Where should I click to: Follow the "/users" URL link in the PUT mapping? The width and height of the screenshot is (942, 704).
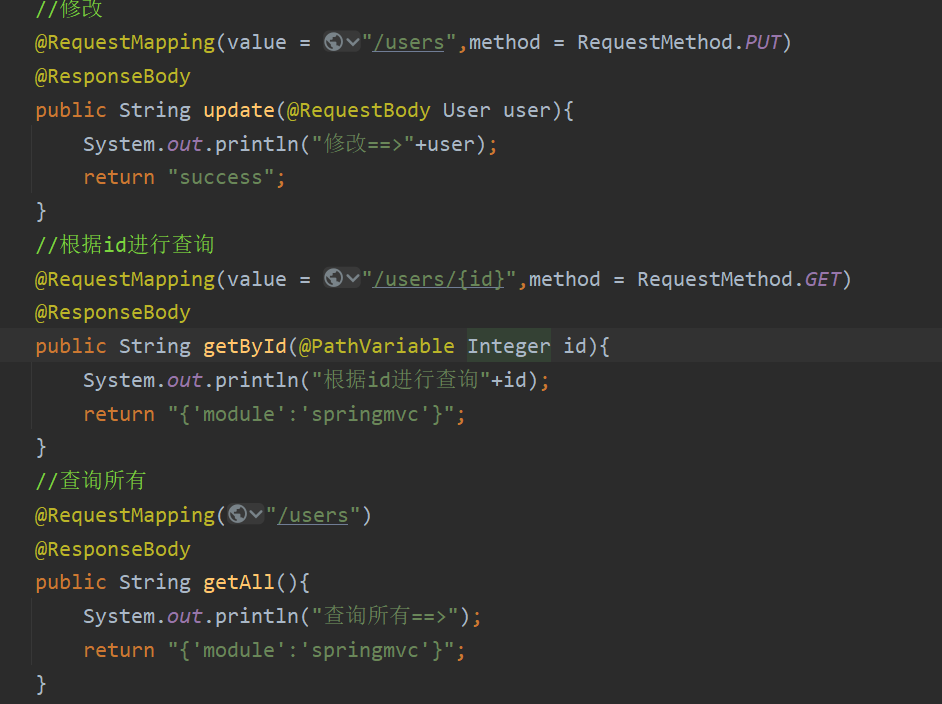click(x=408, y=42)
